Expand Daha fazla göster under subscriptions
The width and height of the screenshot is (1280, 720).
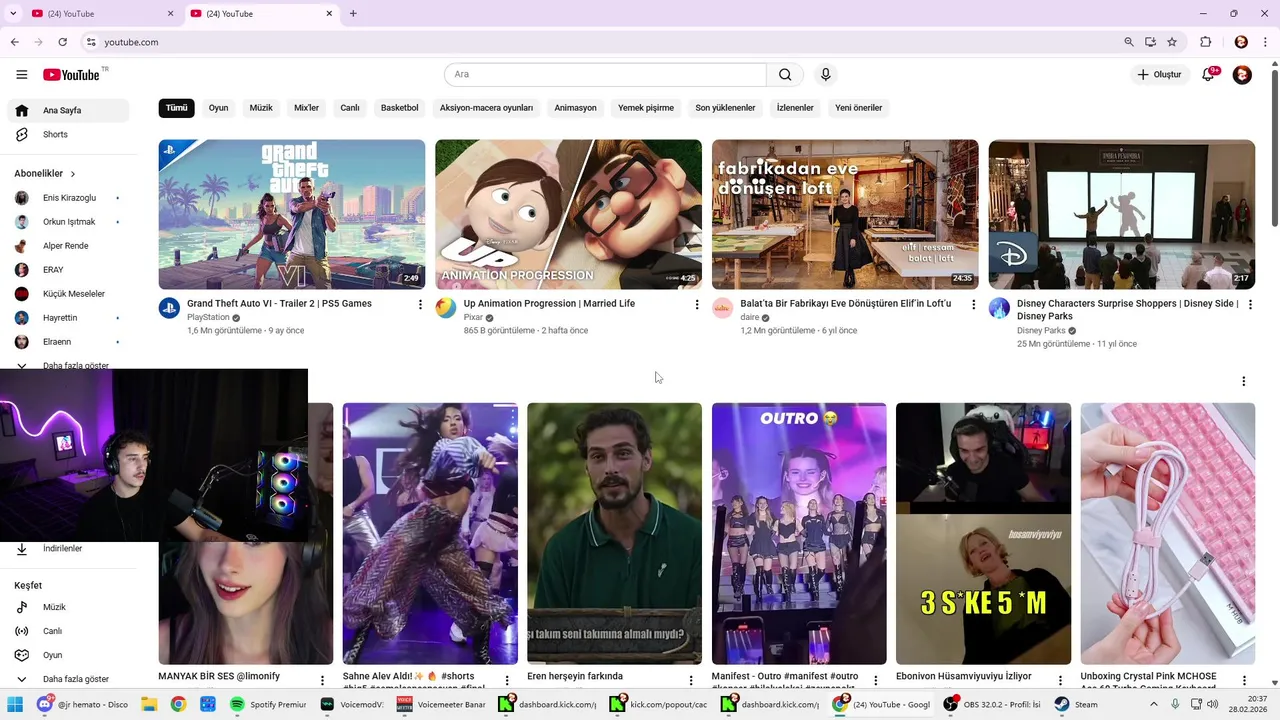[68, 365]
